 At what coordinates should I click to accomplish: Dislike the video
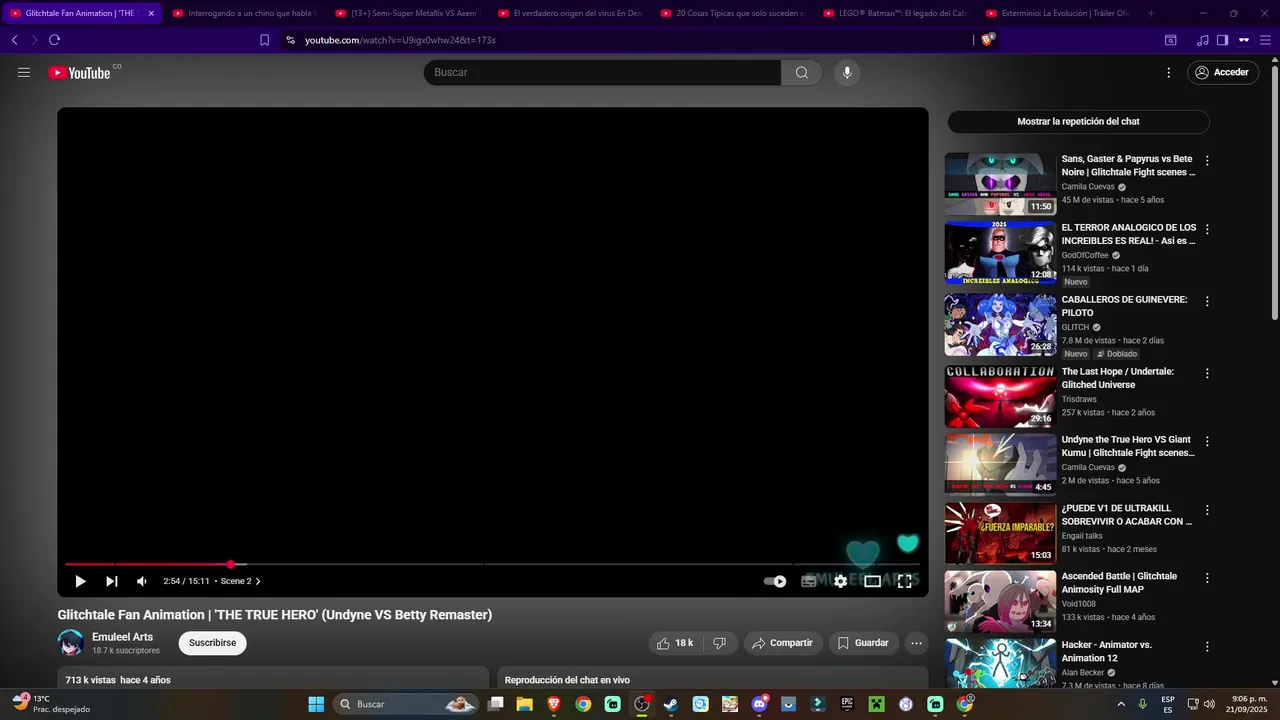pyautogui.click(x=720, y=643)
